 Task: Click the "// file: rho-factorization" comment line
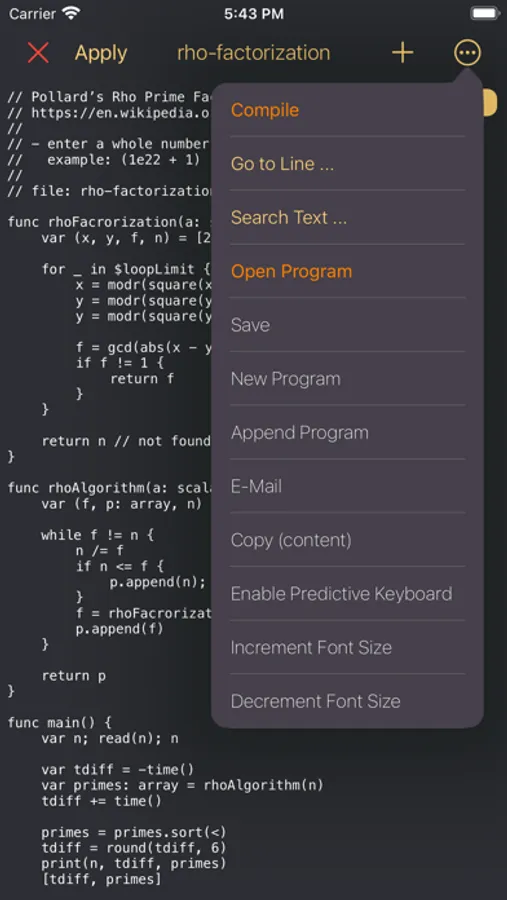(110, 191)
